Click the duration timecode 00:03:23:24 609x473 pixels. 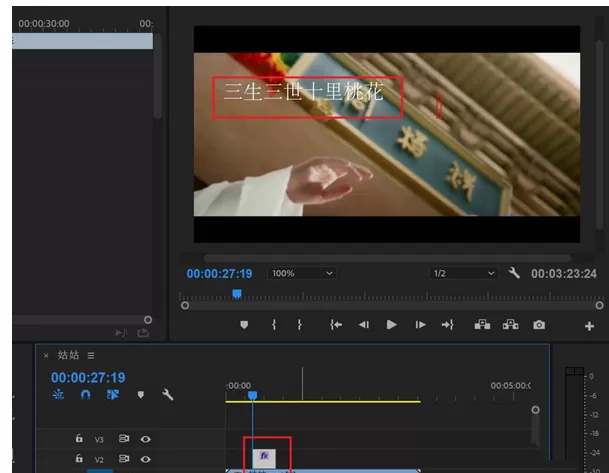tap(564, 274)
